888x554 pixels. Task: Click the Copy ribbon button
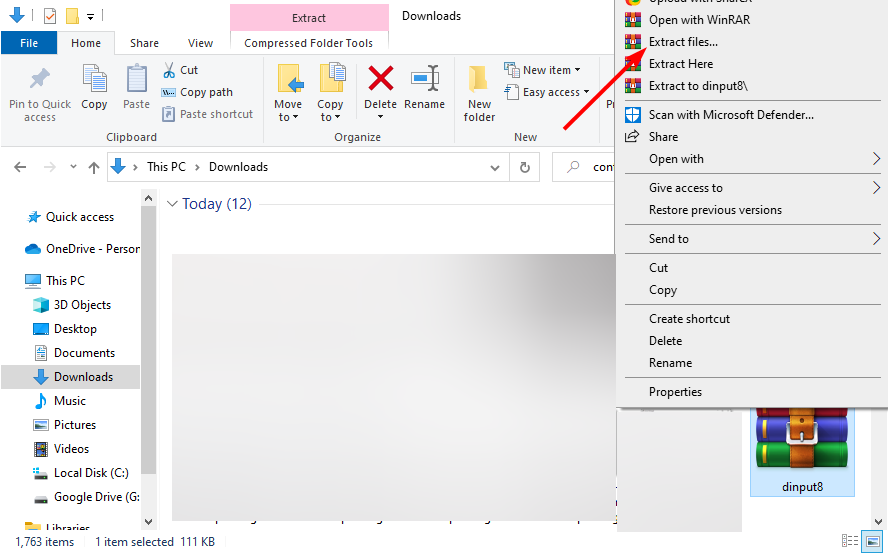[94, 87]
